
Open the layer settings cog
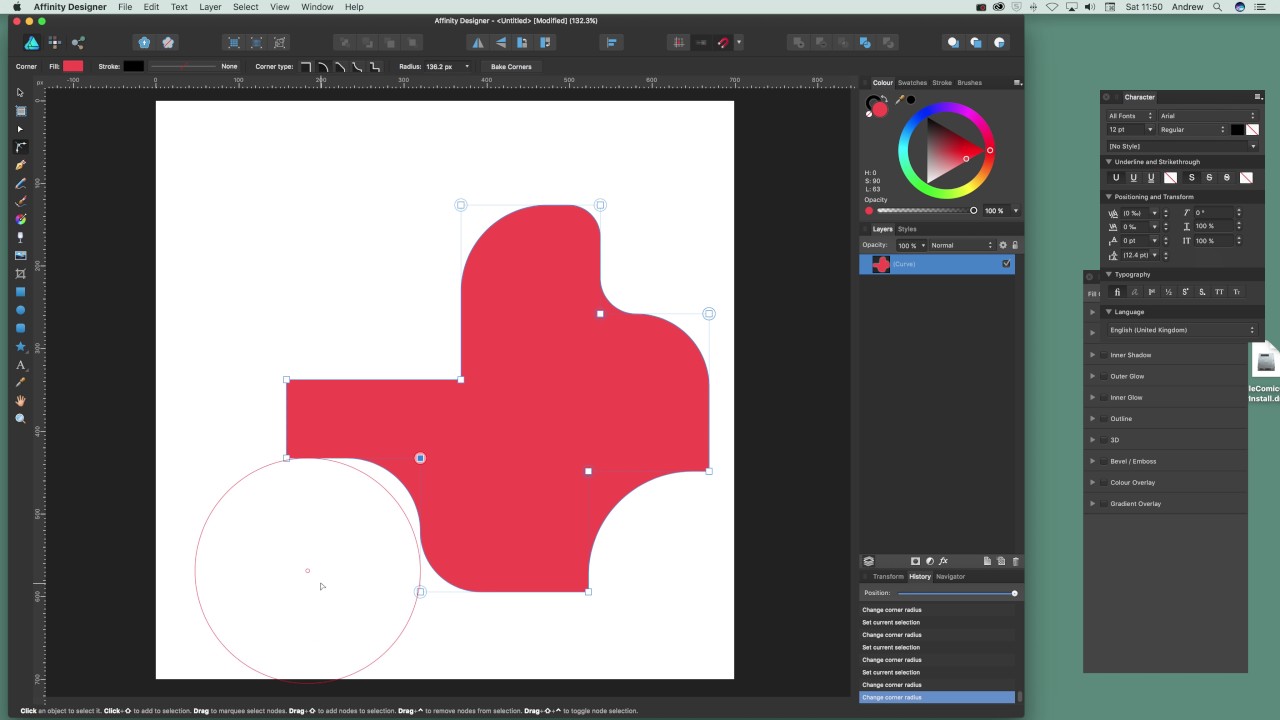pyautogui.click(x=1003, y=245)
